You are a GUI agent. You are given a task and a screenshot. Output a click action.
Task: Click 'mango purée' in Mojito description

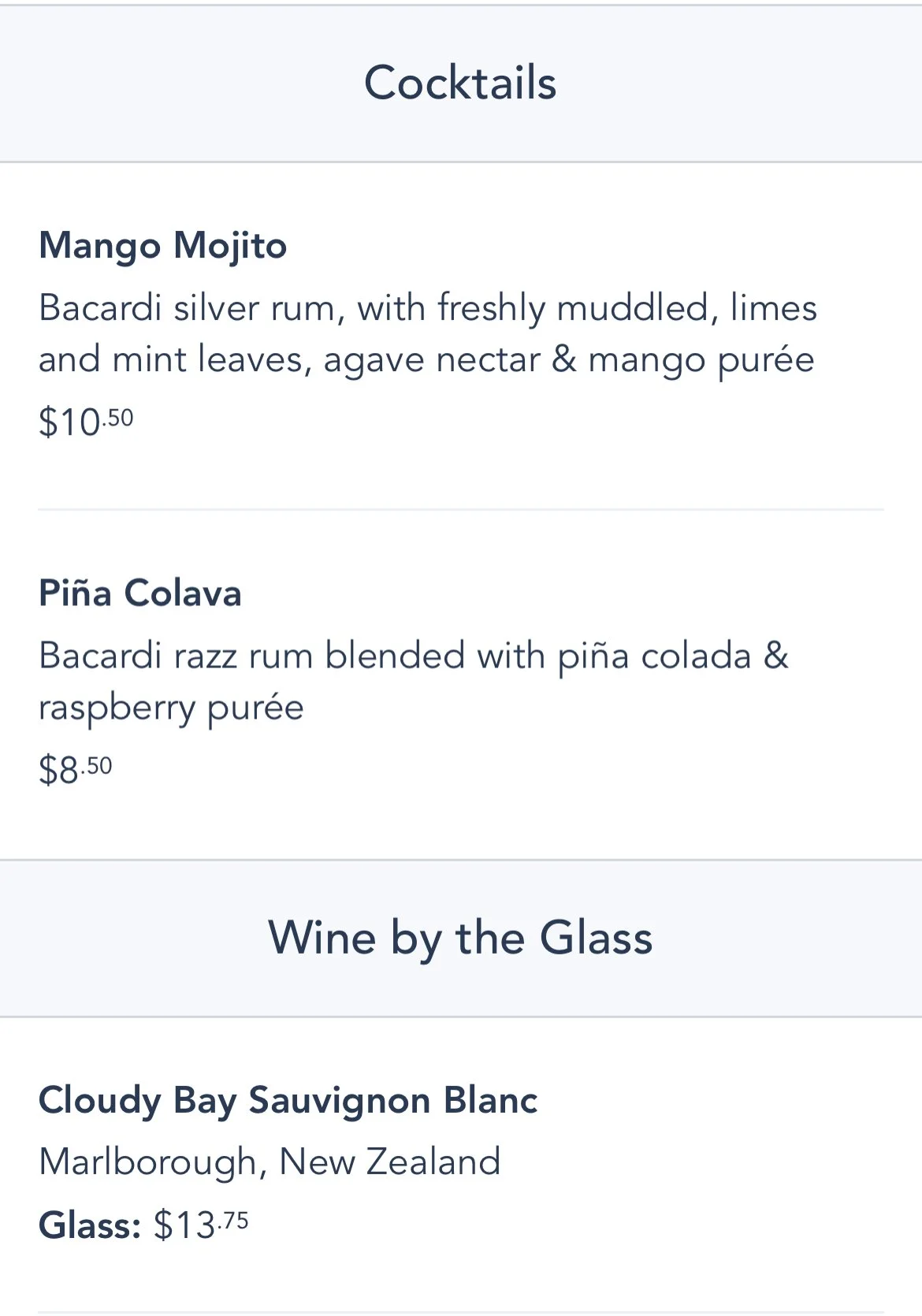(701, 360)
